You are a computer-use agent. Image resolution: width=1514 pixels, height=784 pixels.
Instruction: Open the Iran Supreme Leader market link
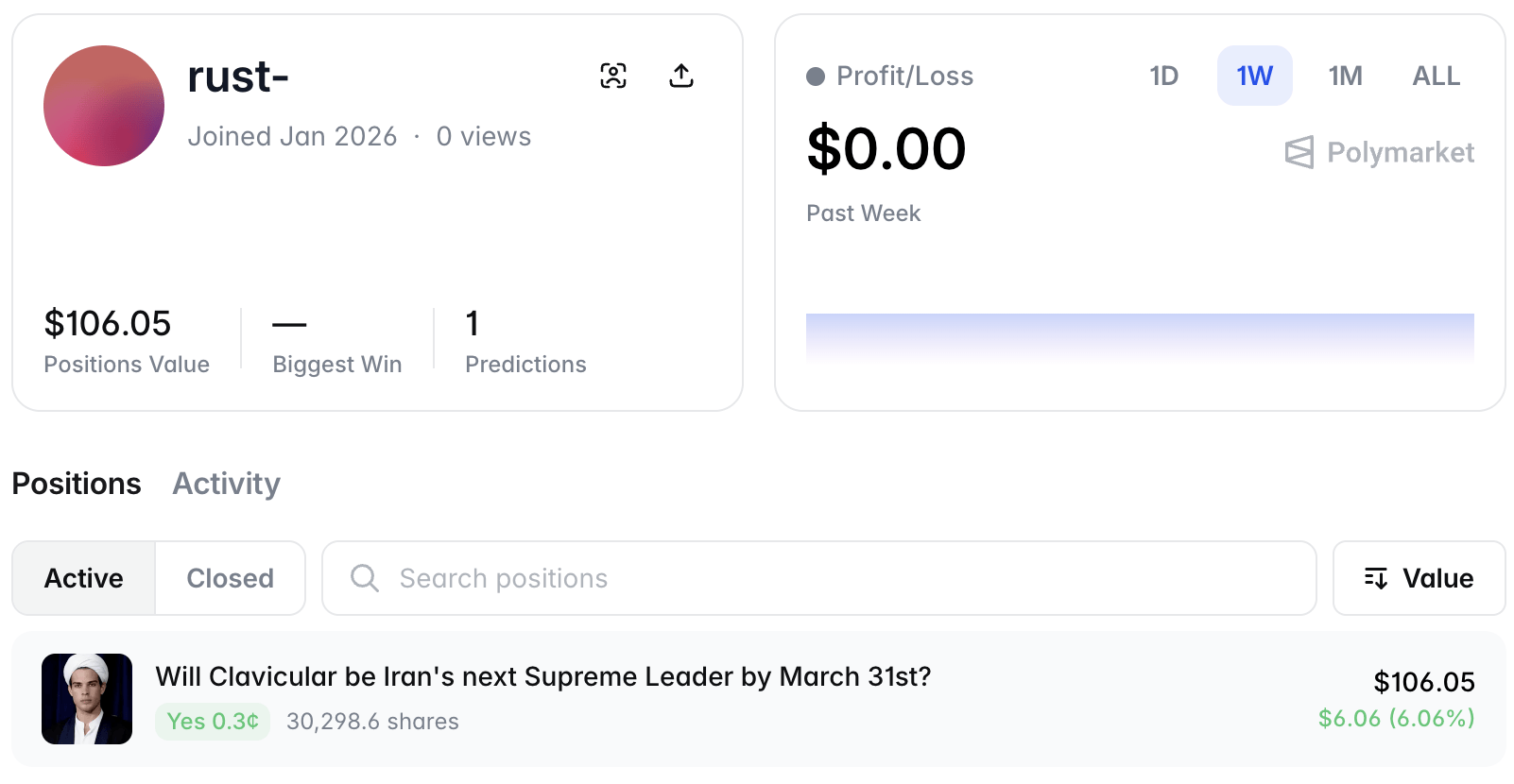(542, 676)
